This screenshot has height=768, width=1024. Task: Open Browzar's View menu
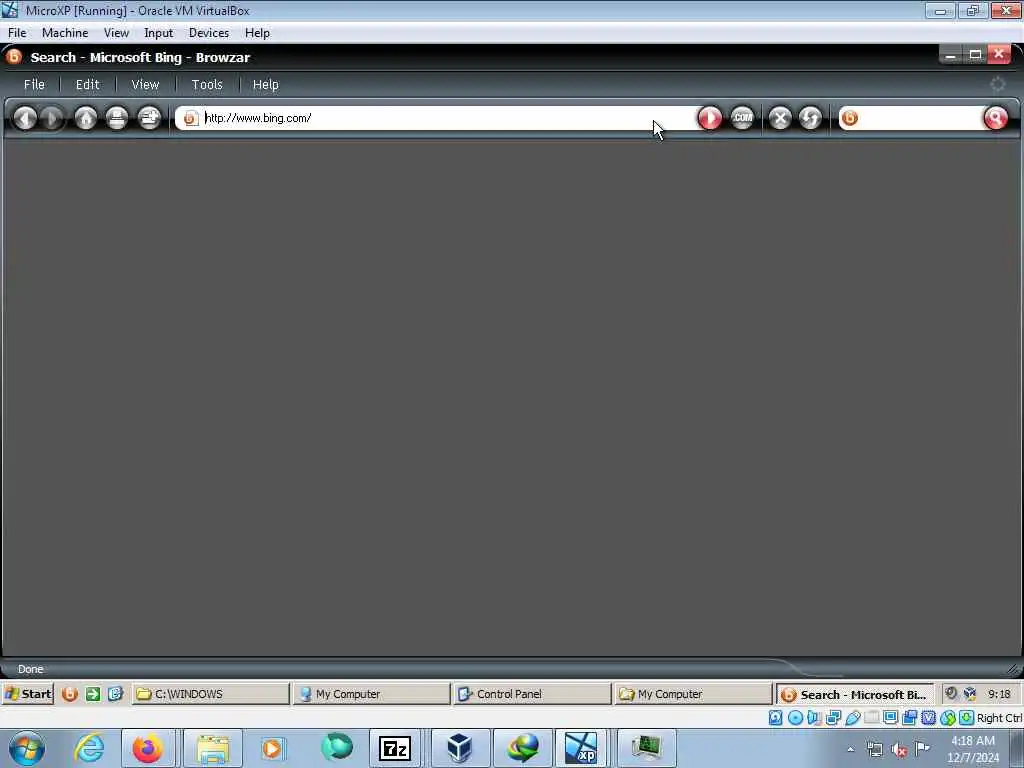coord(145,84)
